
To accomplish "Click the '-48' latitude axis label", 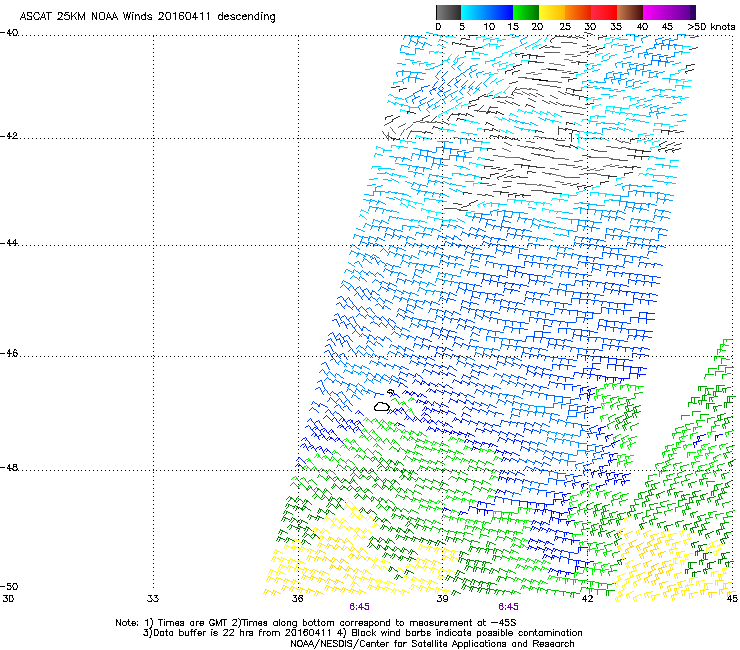I will [10, 468].
